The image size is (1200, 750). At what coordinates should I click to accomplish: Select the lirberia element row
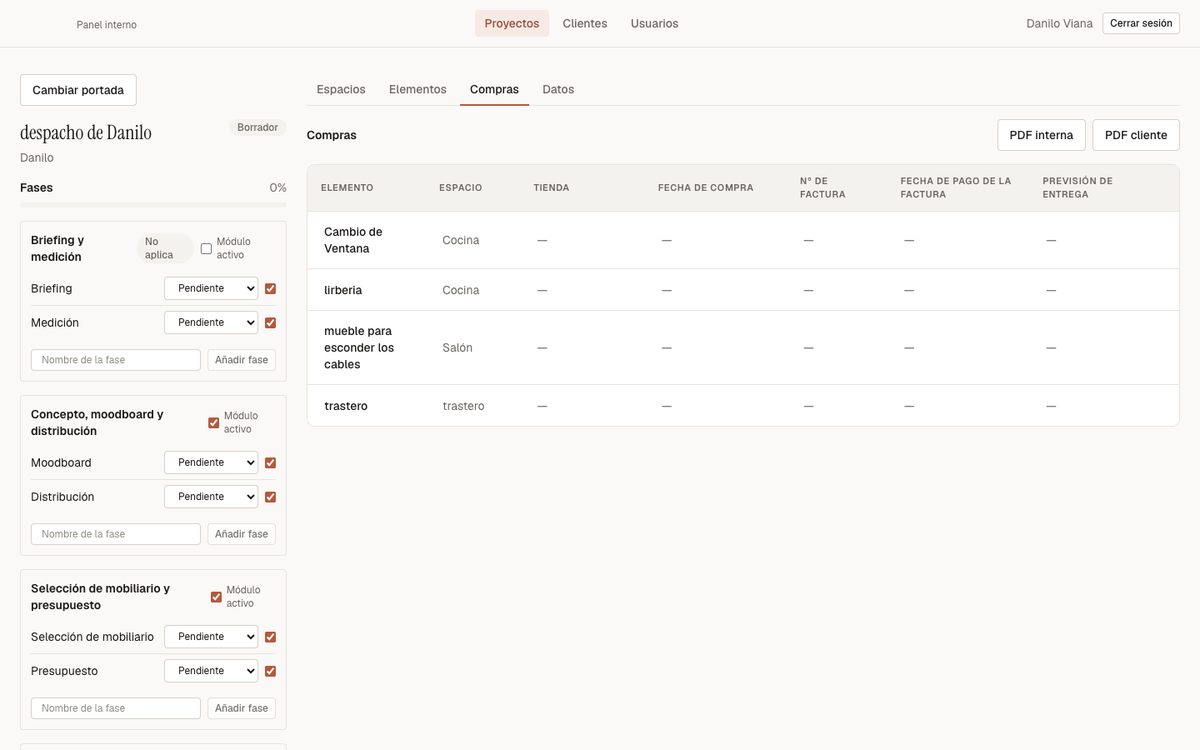(743, 290)
